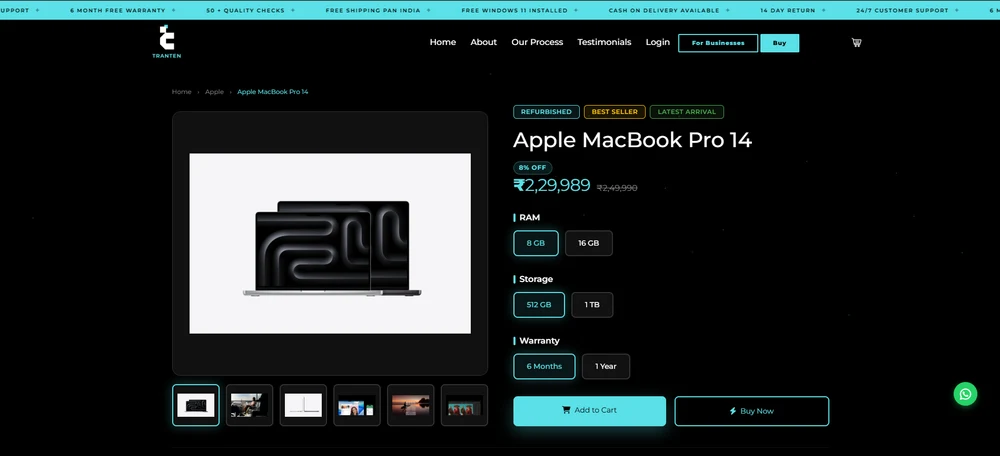Viewport: 1000px width, 456px height.
Task: Click '14 Day Return' banner text
Action: click(788, 10)
